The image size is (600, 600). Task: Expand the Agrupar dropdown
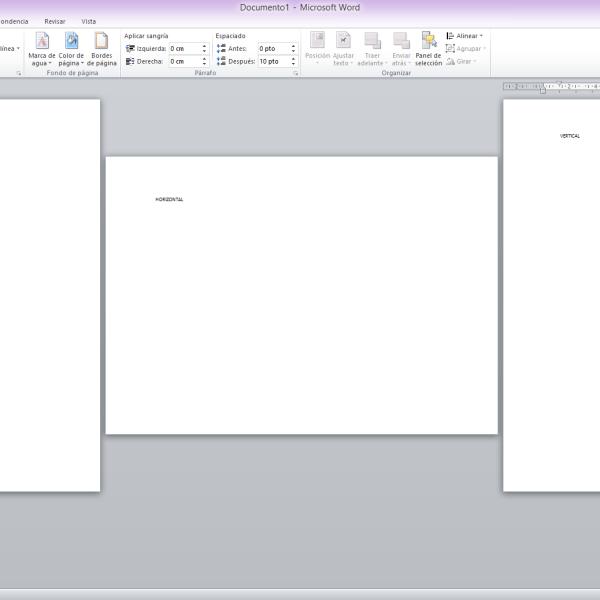[466, 49]
